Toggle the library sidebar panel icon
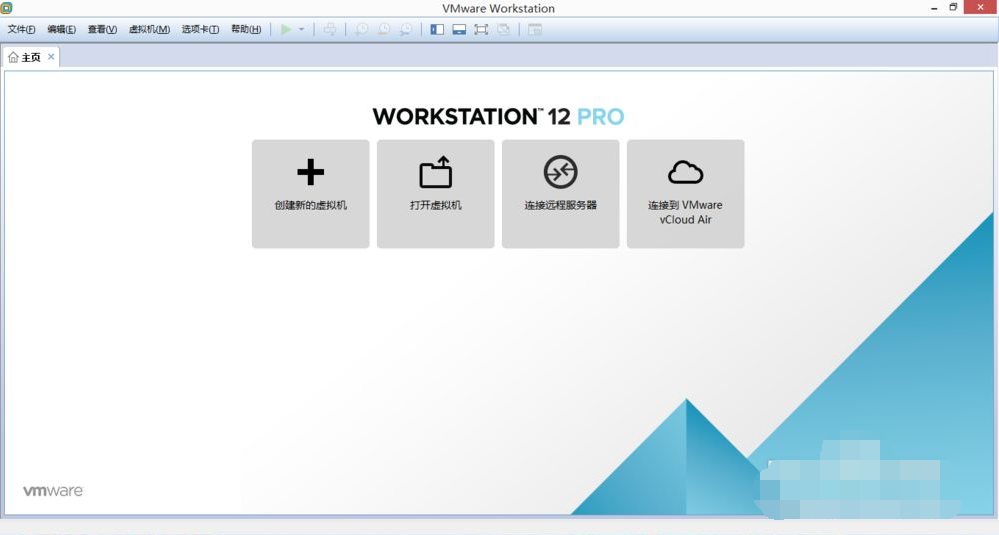 point(437,29)
